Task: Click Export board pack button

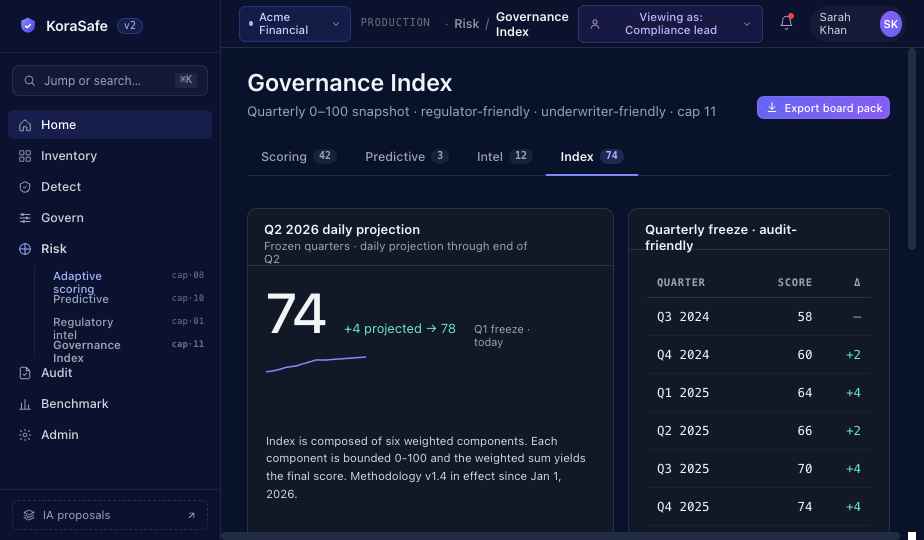Action: (x=823, y=108)
